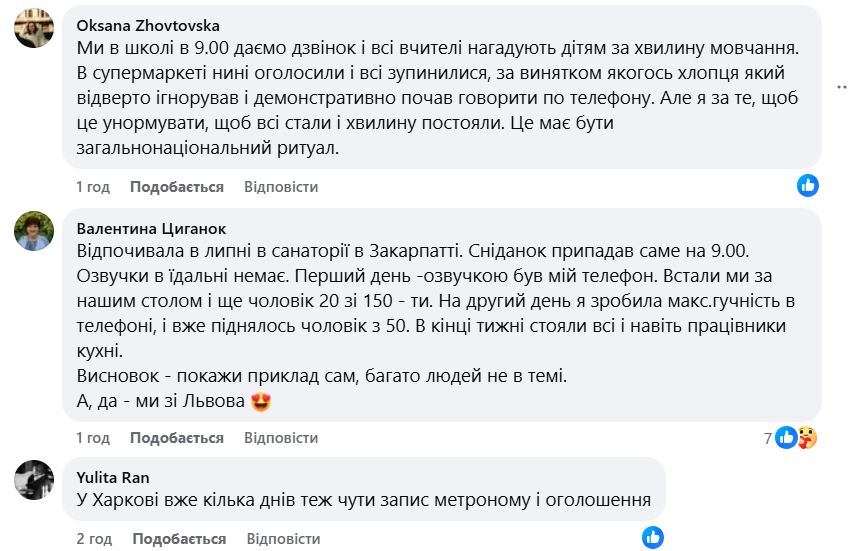Screen dimensions: 848x551
Task: Open Yulita Ran's profile name link
Action: (113, 477)
